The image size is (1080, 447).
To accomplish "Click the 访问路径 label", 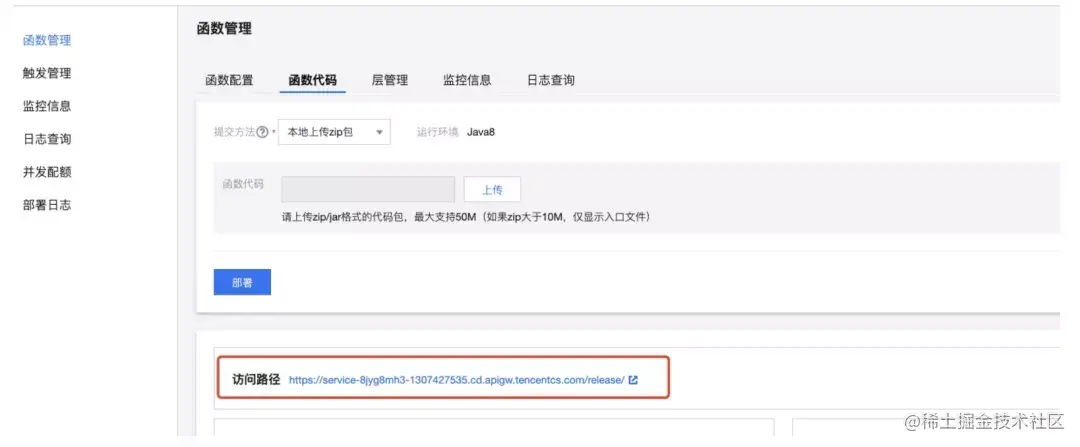I will coord(256,380).
